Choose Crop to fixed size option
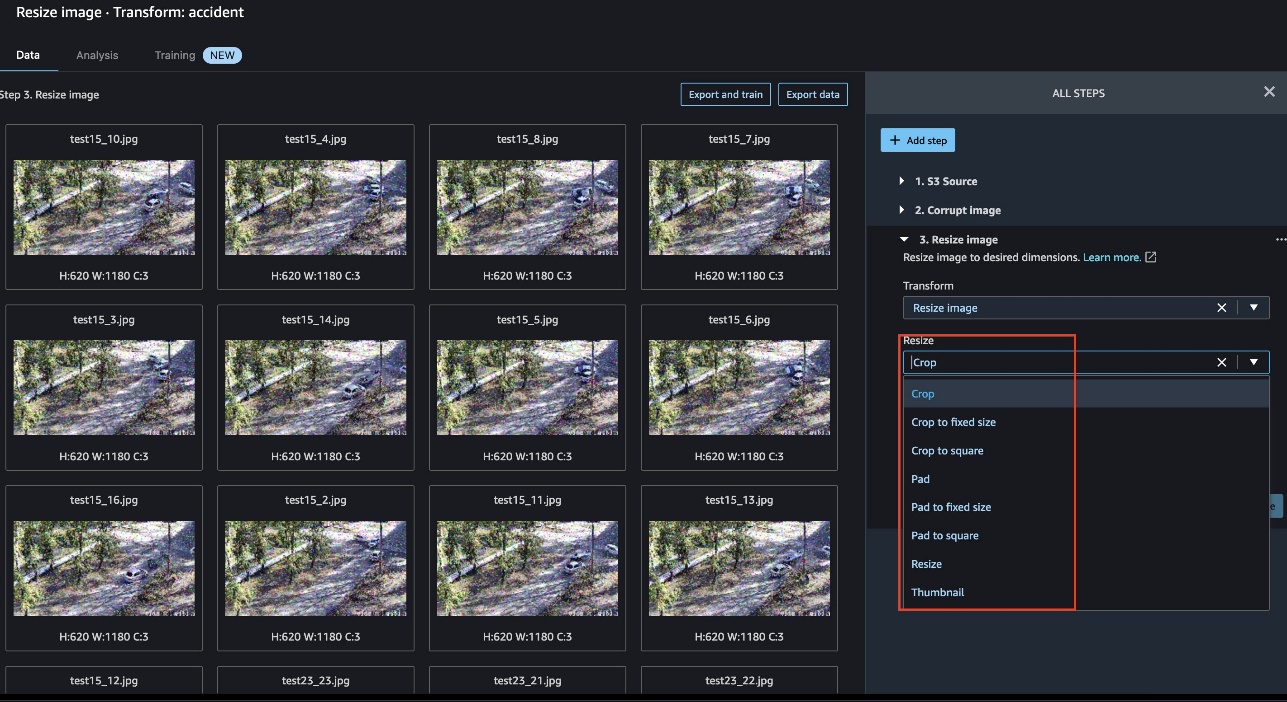 1086,422
